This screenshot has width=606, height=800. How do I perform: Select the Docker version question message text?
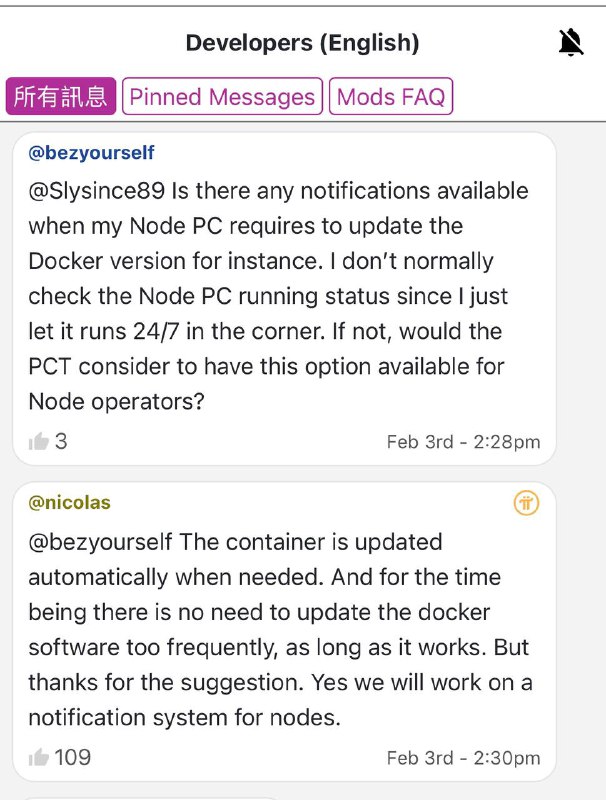click(280, 296)
